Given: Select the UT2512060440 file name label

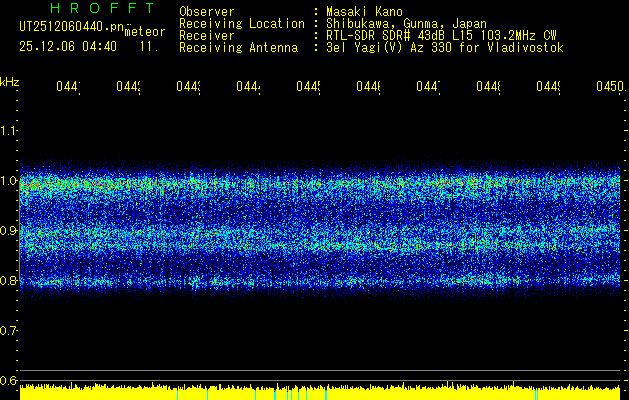Looking at the screenshot, I should [70, 27].
